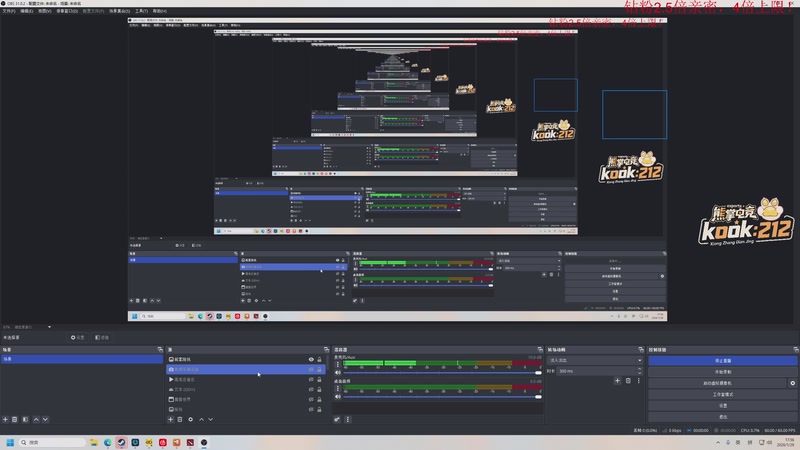
Task: Move source down with Sources panel arrow
Action: tap(211, 419)
